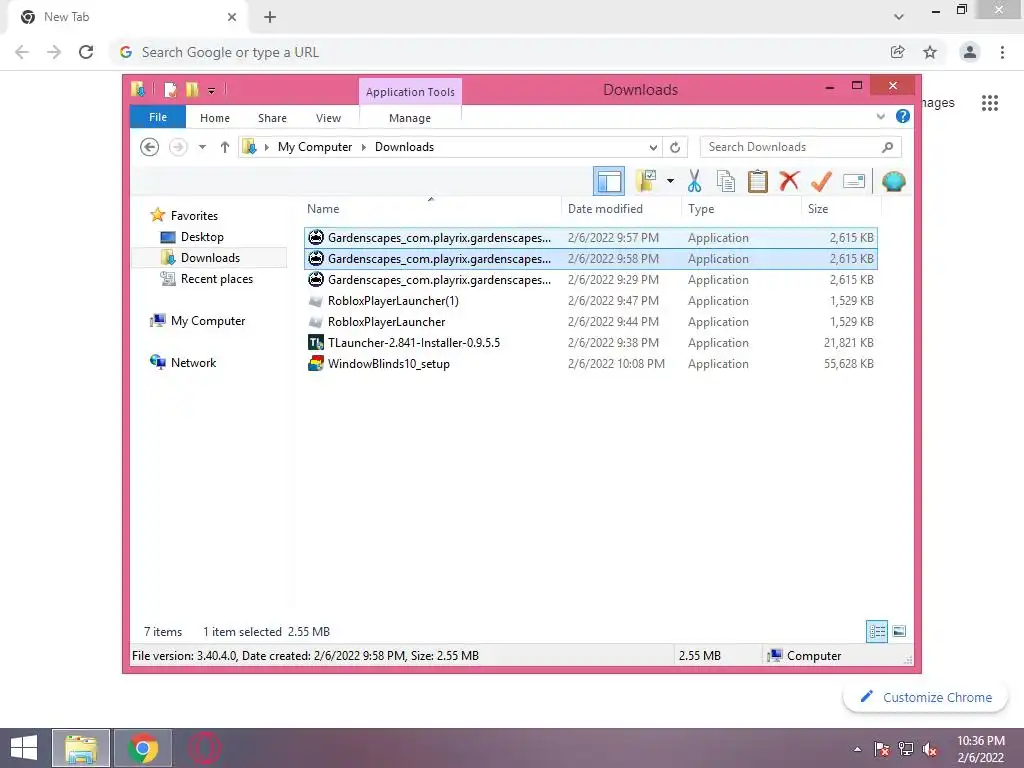The image size is (1024, 768).
Task: Switch to the View ribbon tab
Action: [328, 118]
